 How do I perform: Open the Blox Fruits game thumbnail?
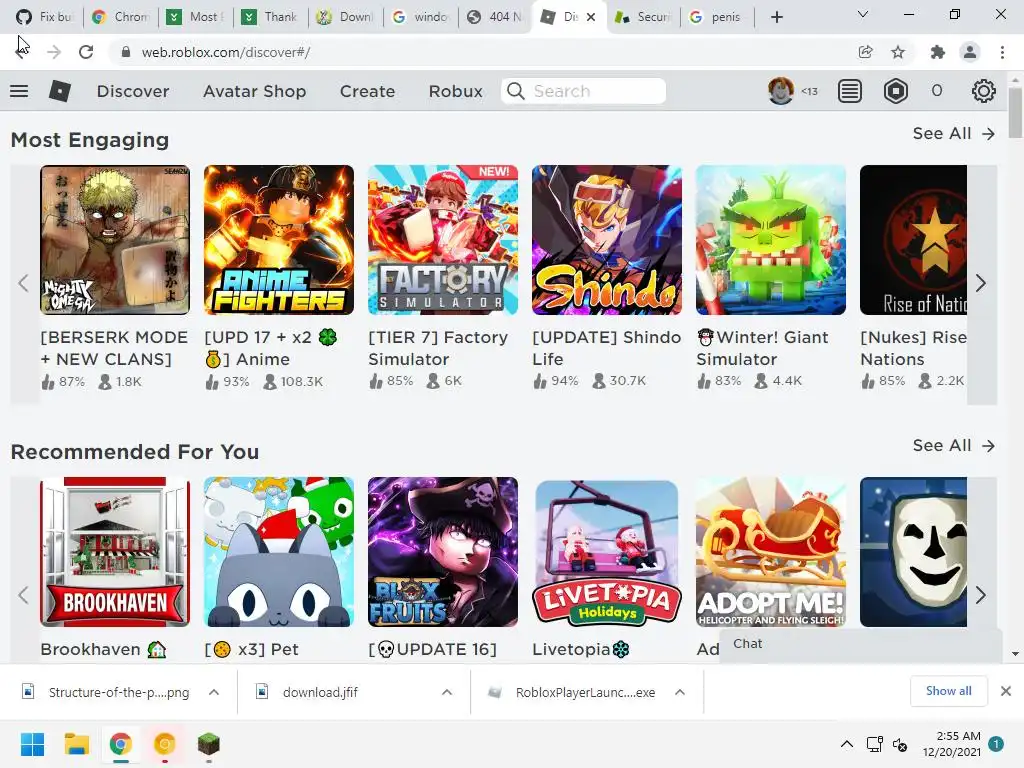coord(443,552)
